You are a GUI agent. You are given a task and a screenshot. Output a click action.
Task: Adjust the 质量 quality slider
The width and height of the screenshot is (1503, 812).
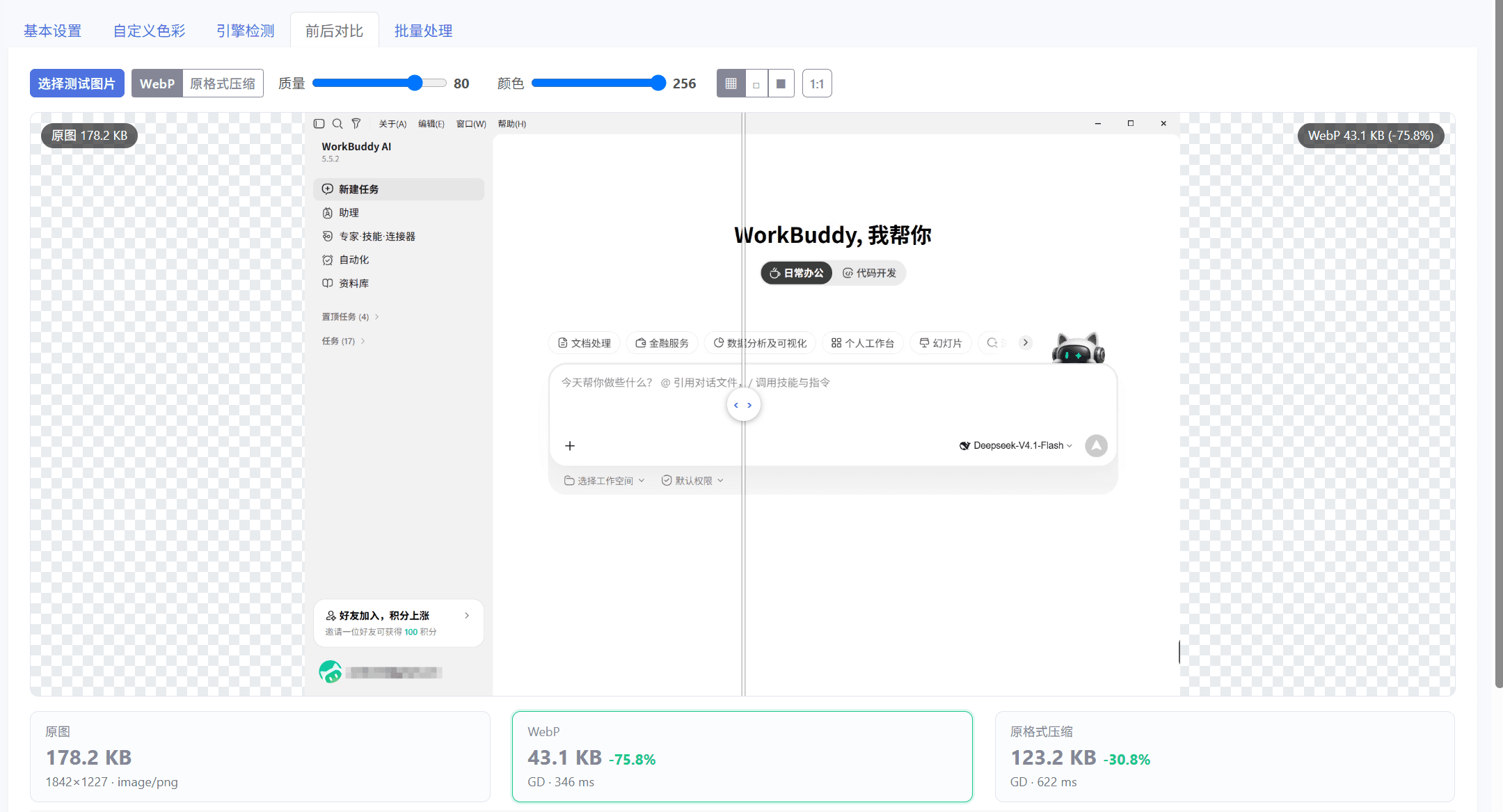(380, 83)
